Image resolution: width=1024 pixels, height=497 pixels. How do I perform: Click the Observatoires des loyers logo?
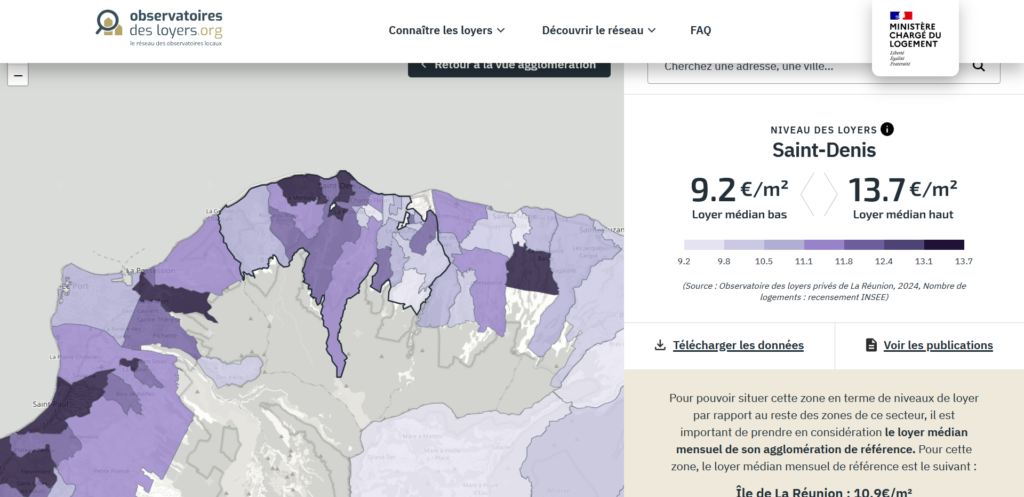pyautogui.click(x=160, y=30)
